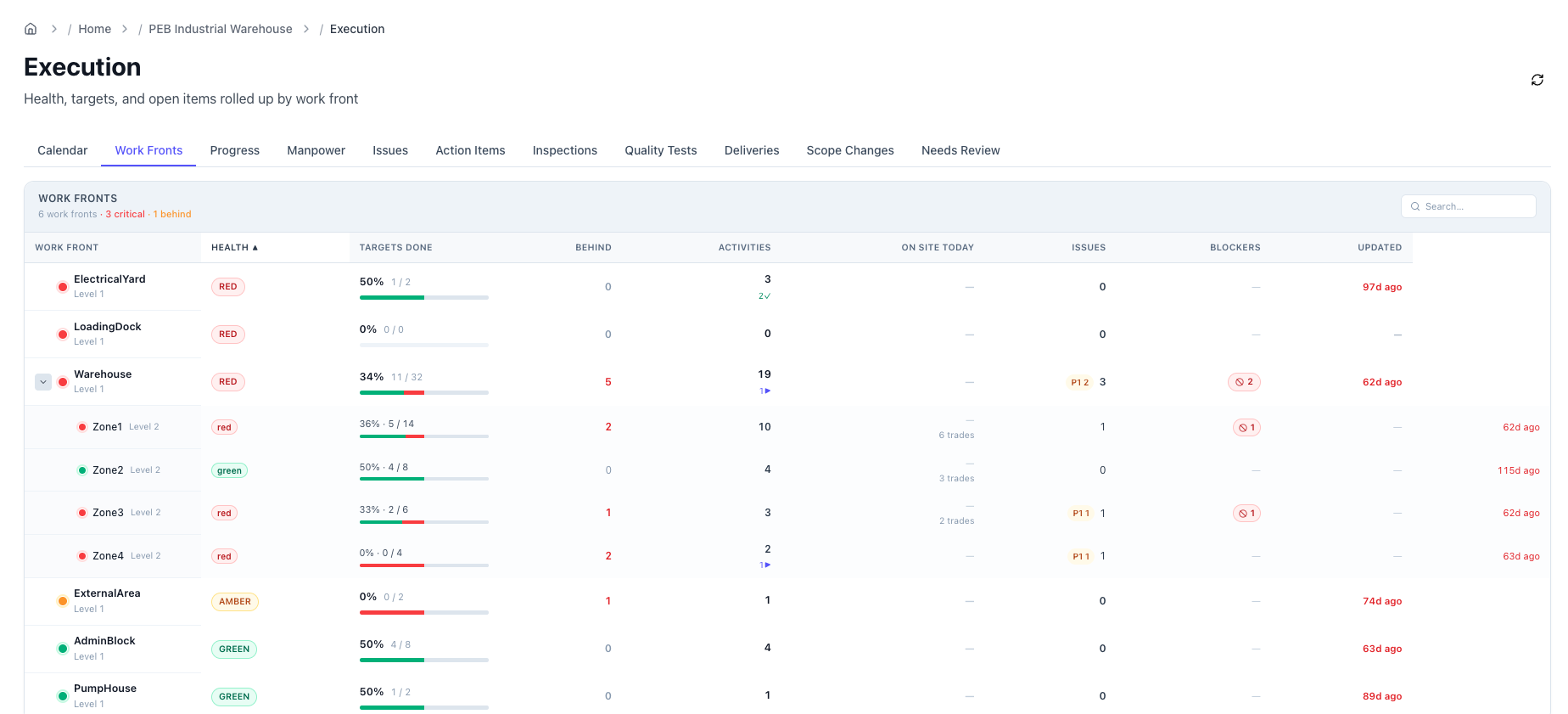
Task: Open the ElectricalYard work front
Action: (x=109, y=279)
